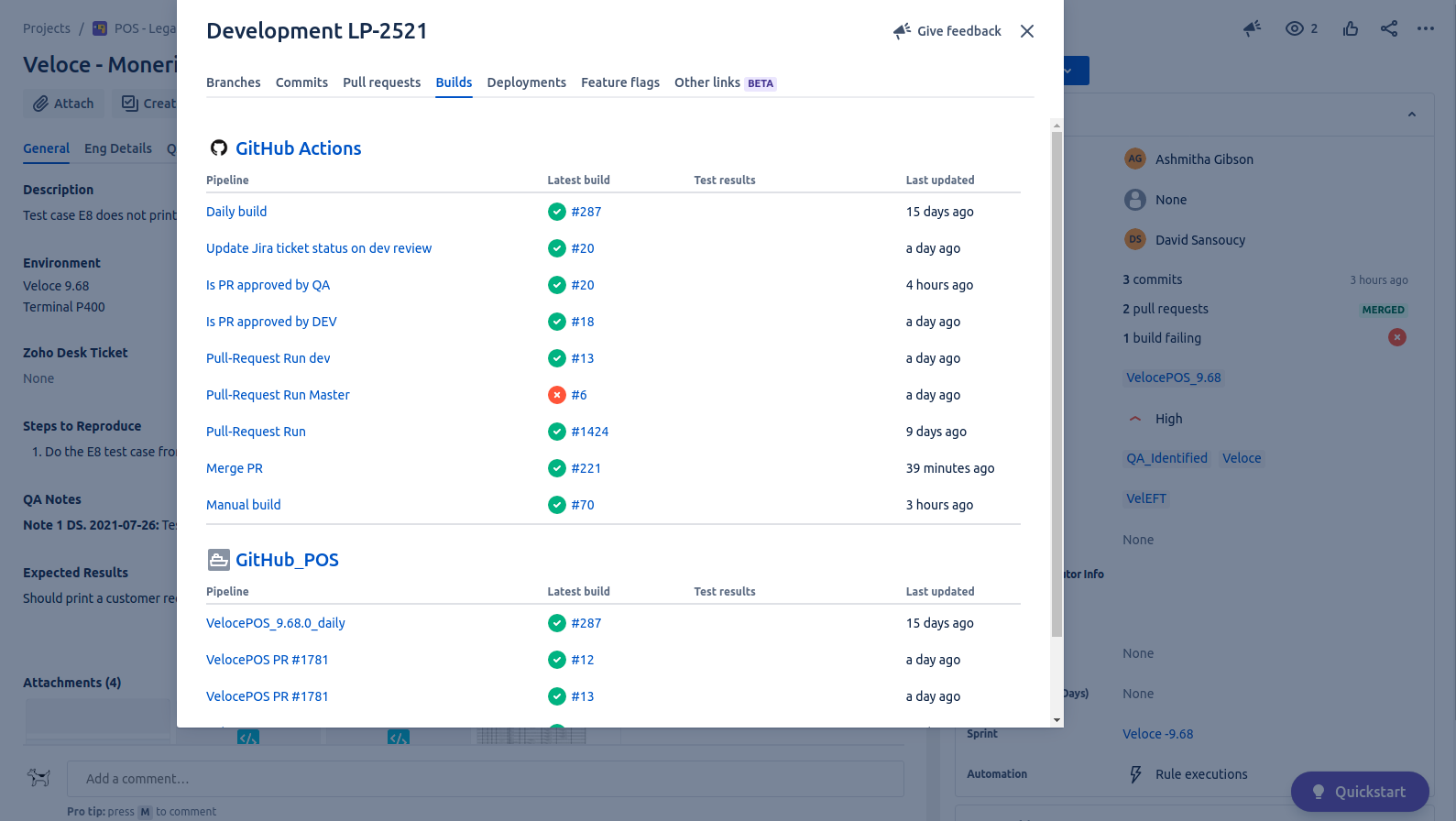The image size is (1456, 821).
Task: Open the Manual build pipeline
Action: click(244, 505)
